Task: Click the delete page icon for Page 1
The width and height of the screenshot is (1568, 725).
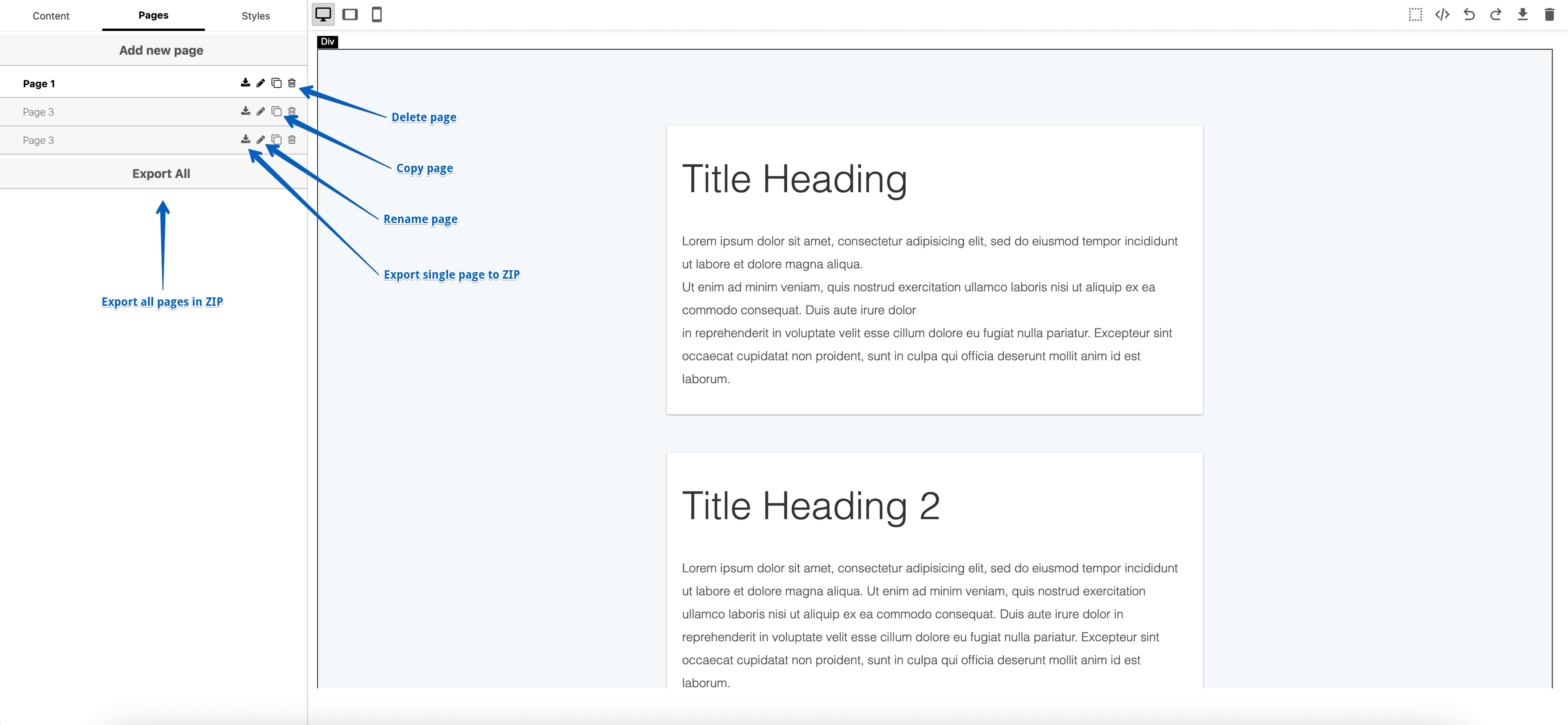Action: click(x=292, y=83)
